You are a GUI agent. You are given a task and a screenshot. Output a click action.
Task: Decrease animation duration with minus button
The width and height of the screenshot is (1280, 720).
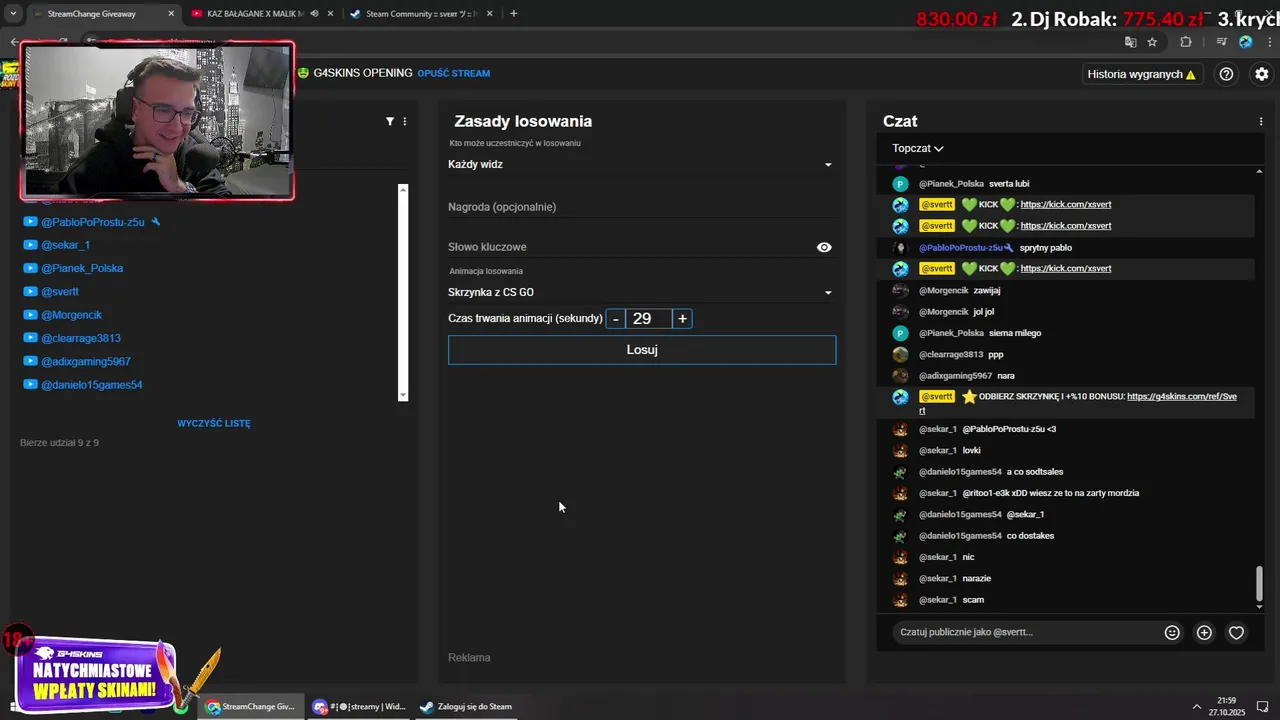616,319
